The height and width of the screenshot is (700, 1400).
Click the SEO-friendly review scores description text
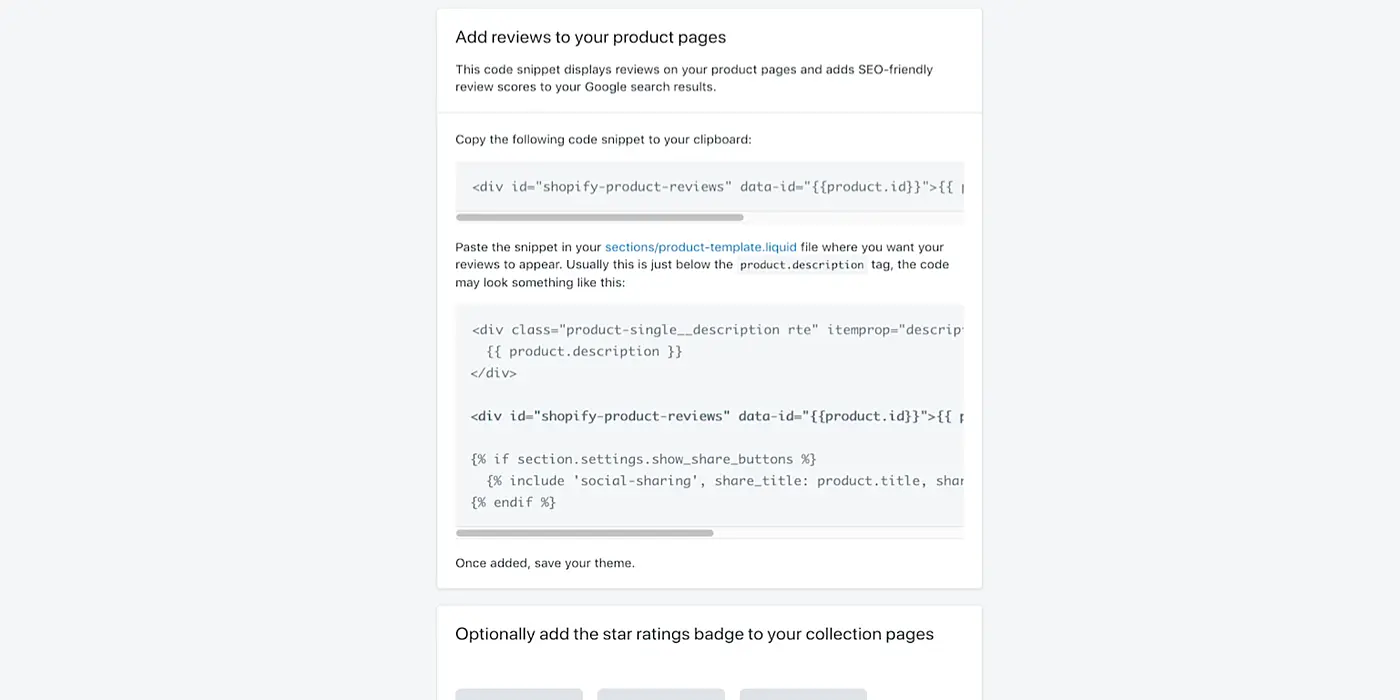pyautogui.click(x=694, y=78)
